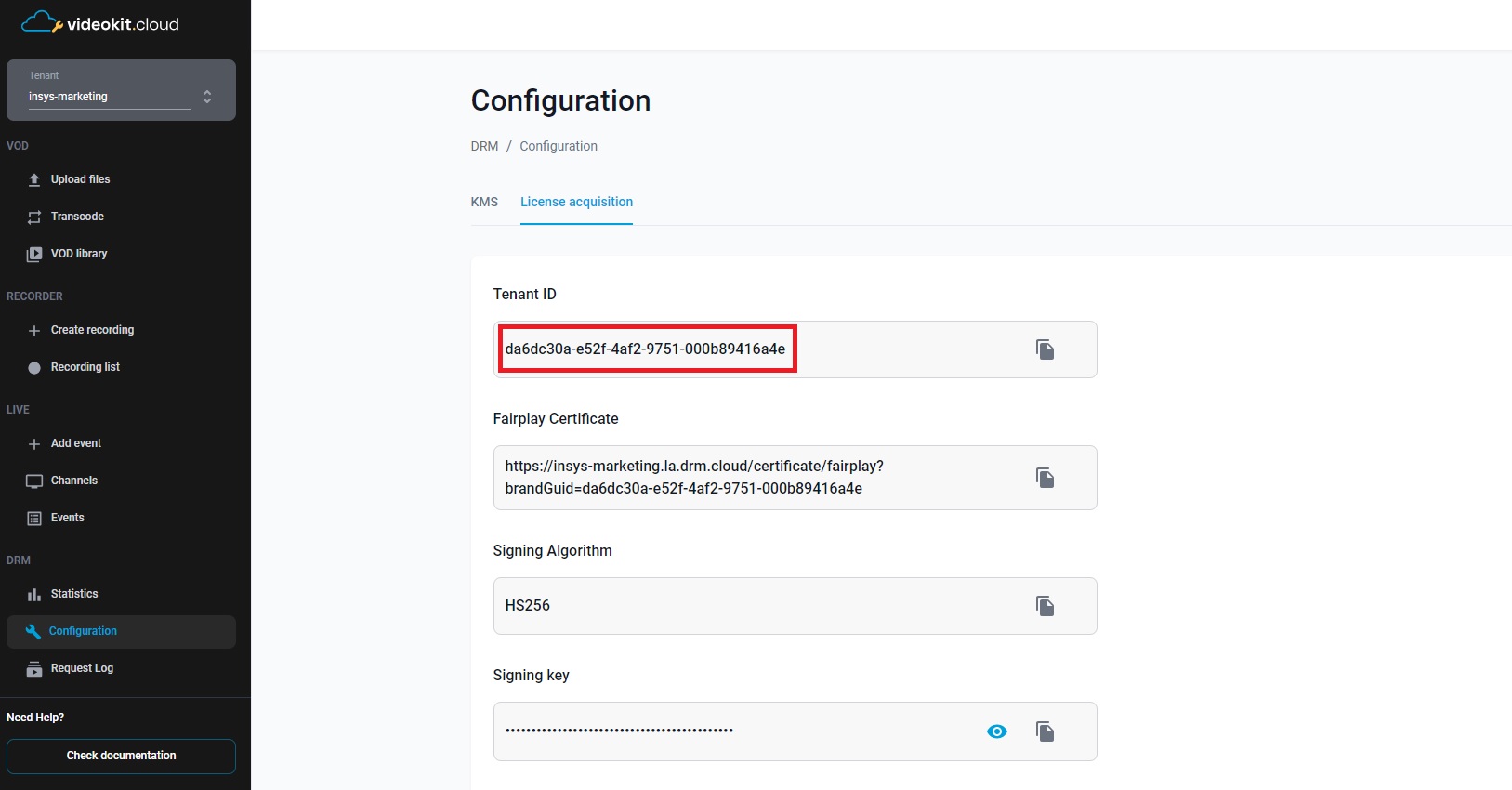Click Add event under Live

click(x=75, y=443)
